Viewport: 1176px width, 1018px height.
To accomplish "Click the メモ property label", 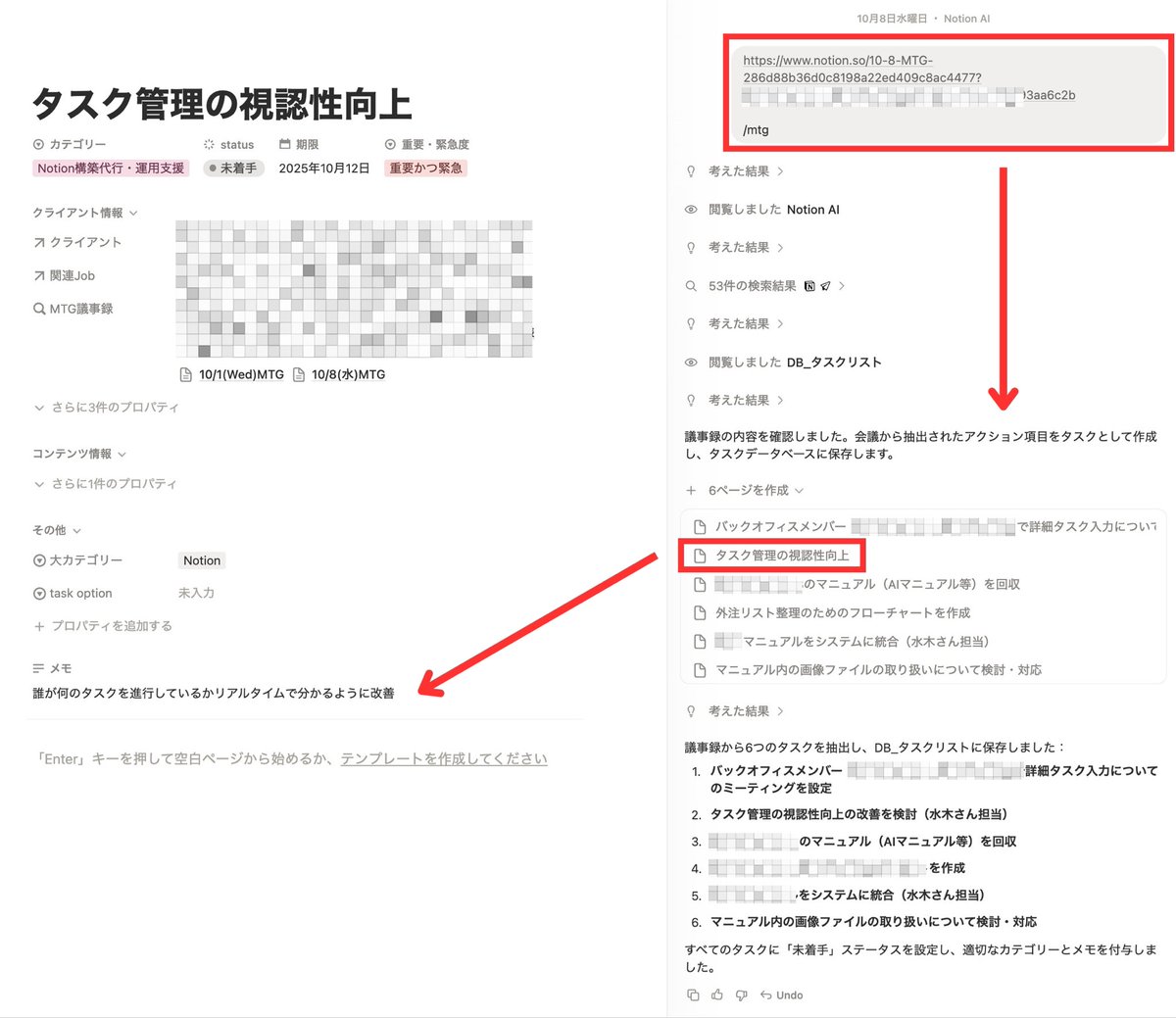I will (52, 668).
